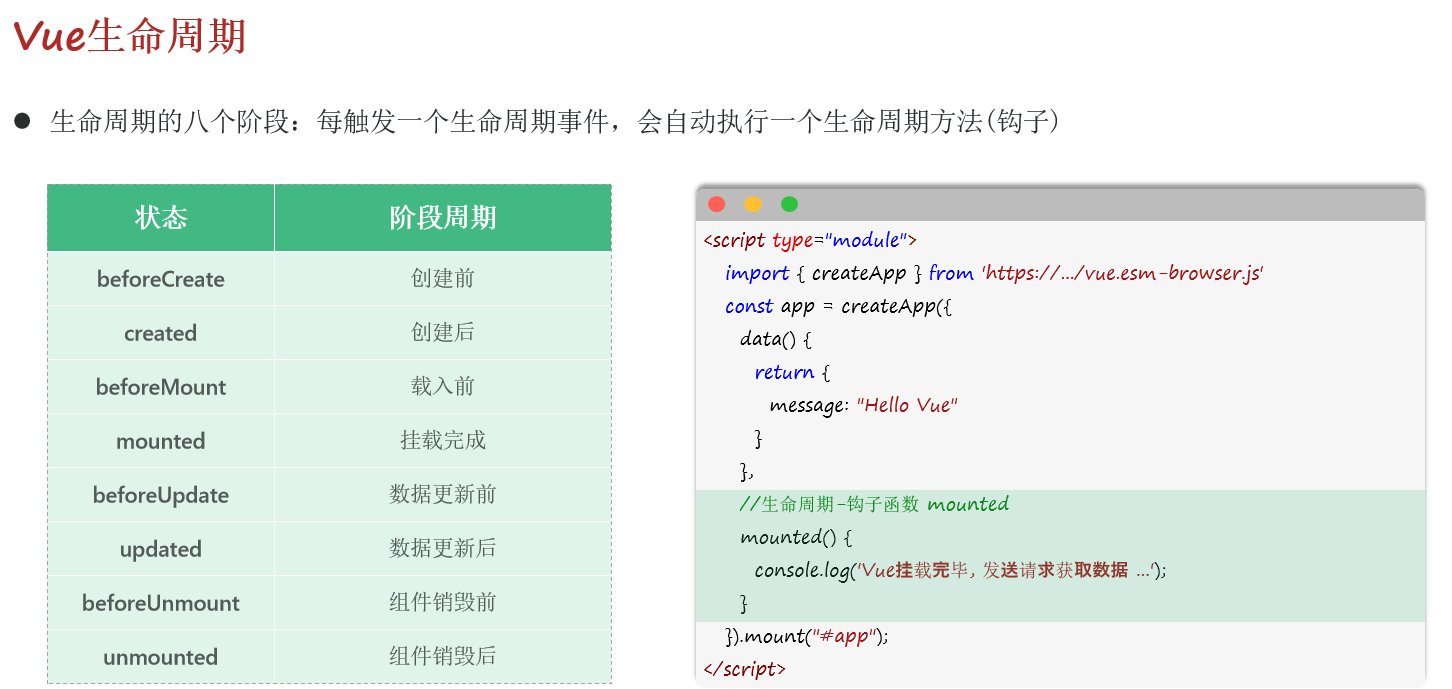
Task: Click the 数据更新后 cell
Action: click(x=443, y=549)
